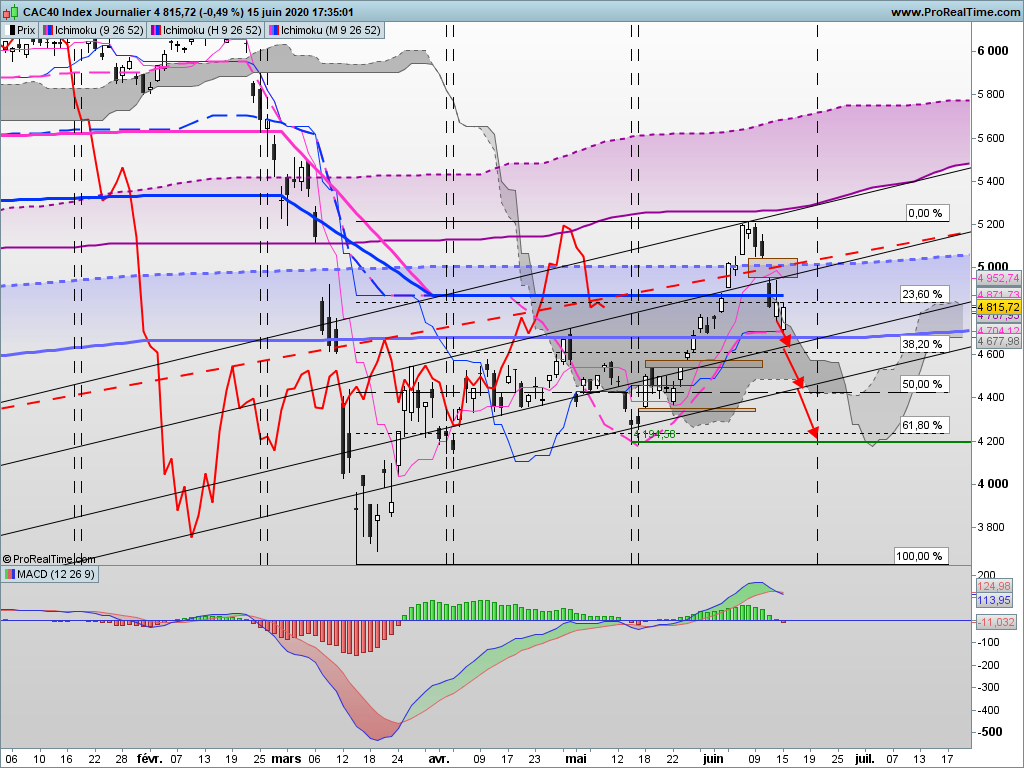The height and width of the screenshot is (768, 1024).
Task: Click the candlestick icon beside CAC40 title
Action: (x=10, y=12)
